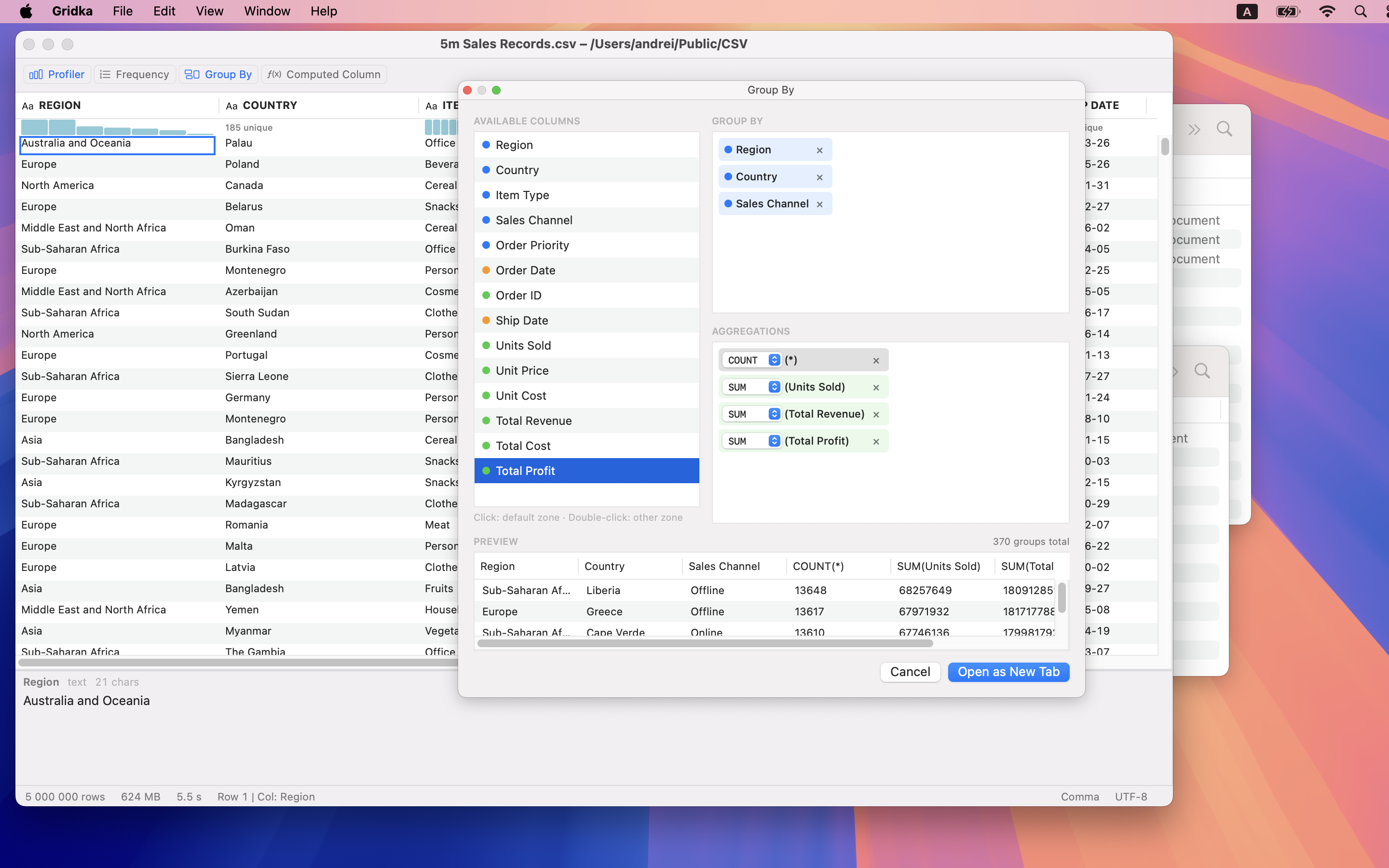Open the View menu
The height and width of the screenshot is (868, 1389).
(x=209, y=11)
